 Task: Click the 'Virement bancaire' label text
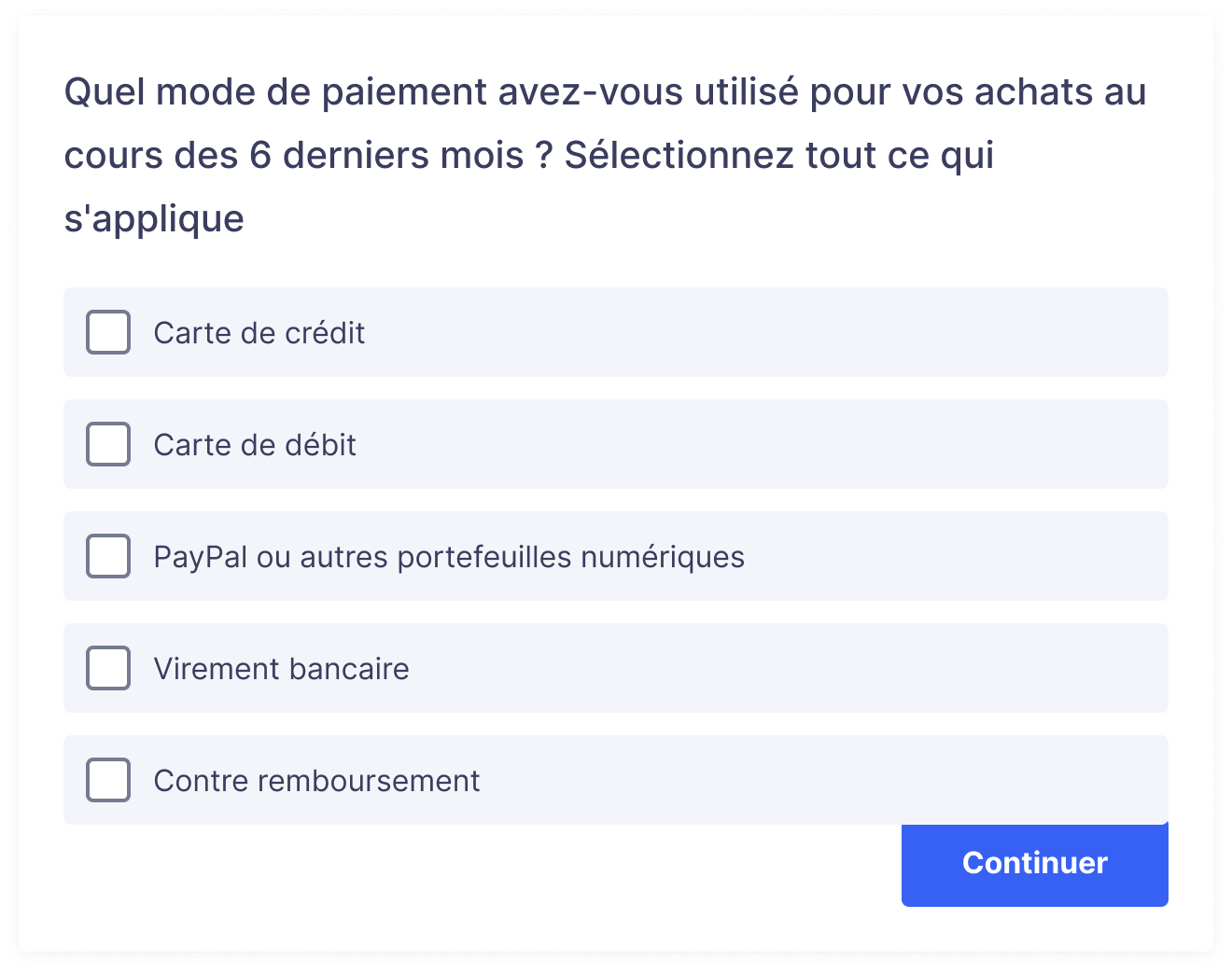tap(281, 669)
